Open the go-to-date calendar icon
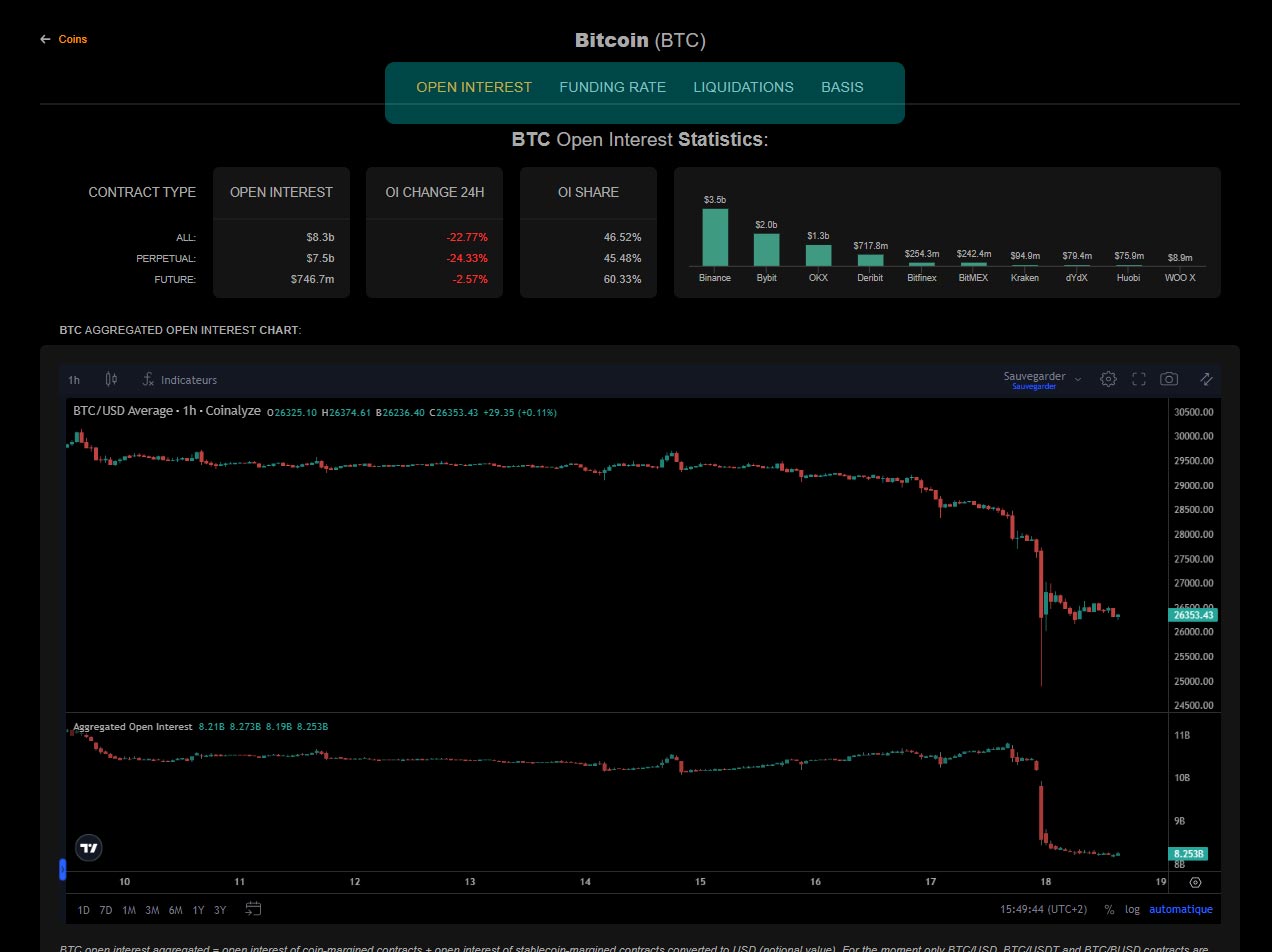 (254, 909)
